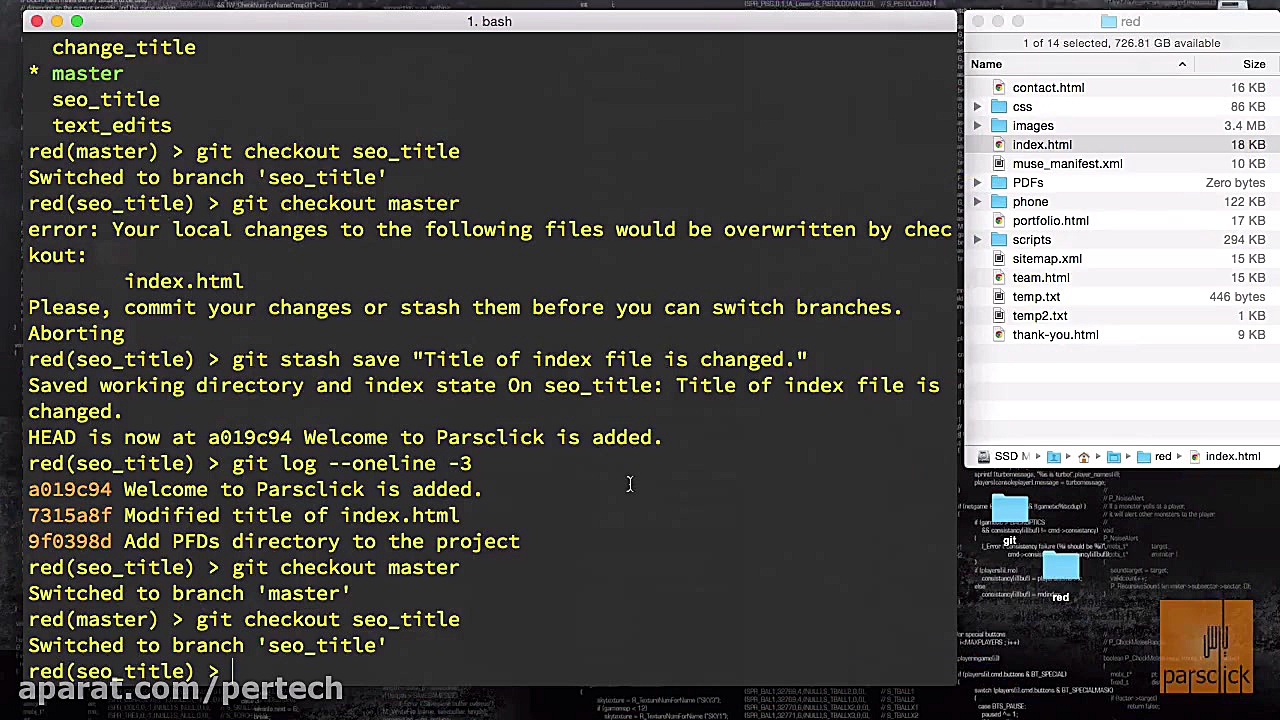This screenshot has height=720, width=1280.
Task: Click the css folder icon
Action: click(x=999, y=107)
